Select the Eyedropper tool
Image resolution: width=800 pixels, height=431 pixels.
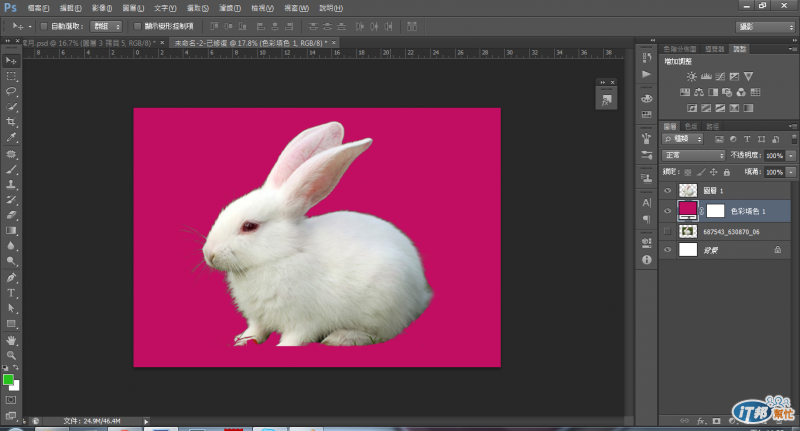pyautogui.click(x=11, y=137)
